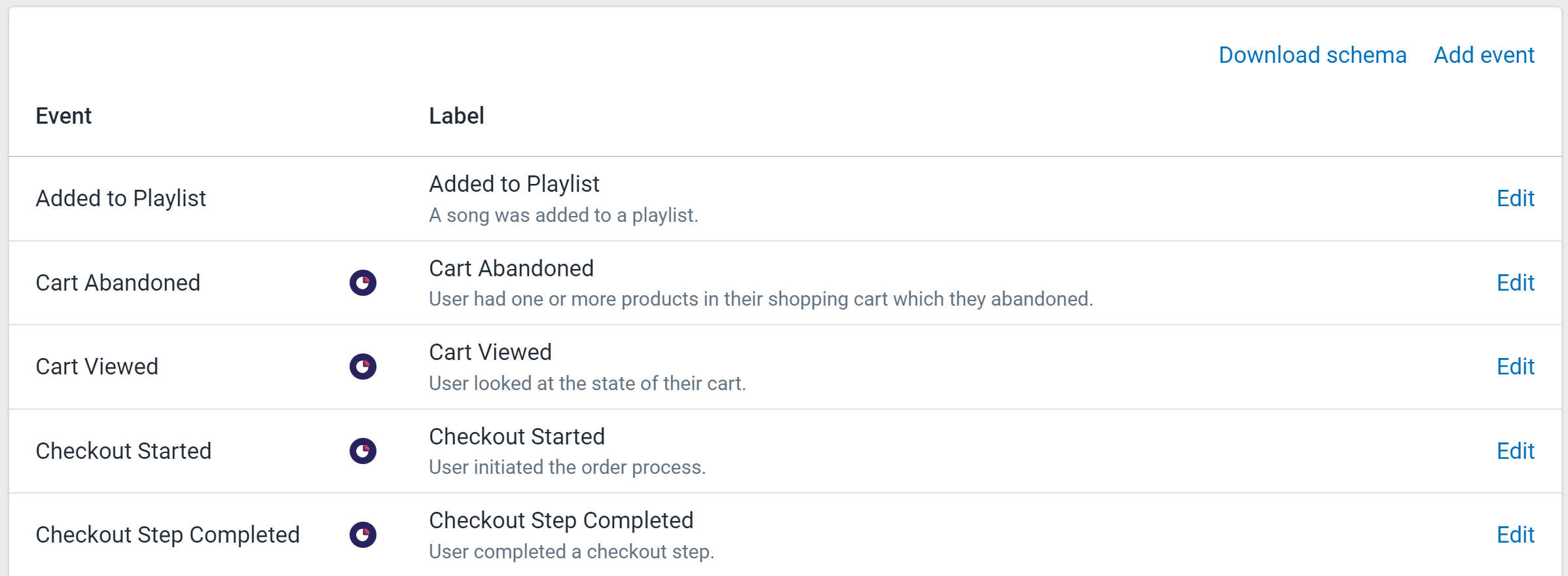
Task: Open the Download schema link
Action: pos(1313,55)
